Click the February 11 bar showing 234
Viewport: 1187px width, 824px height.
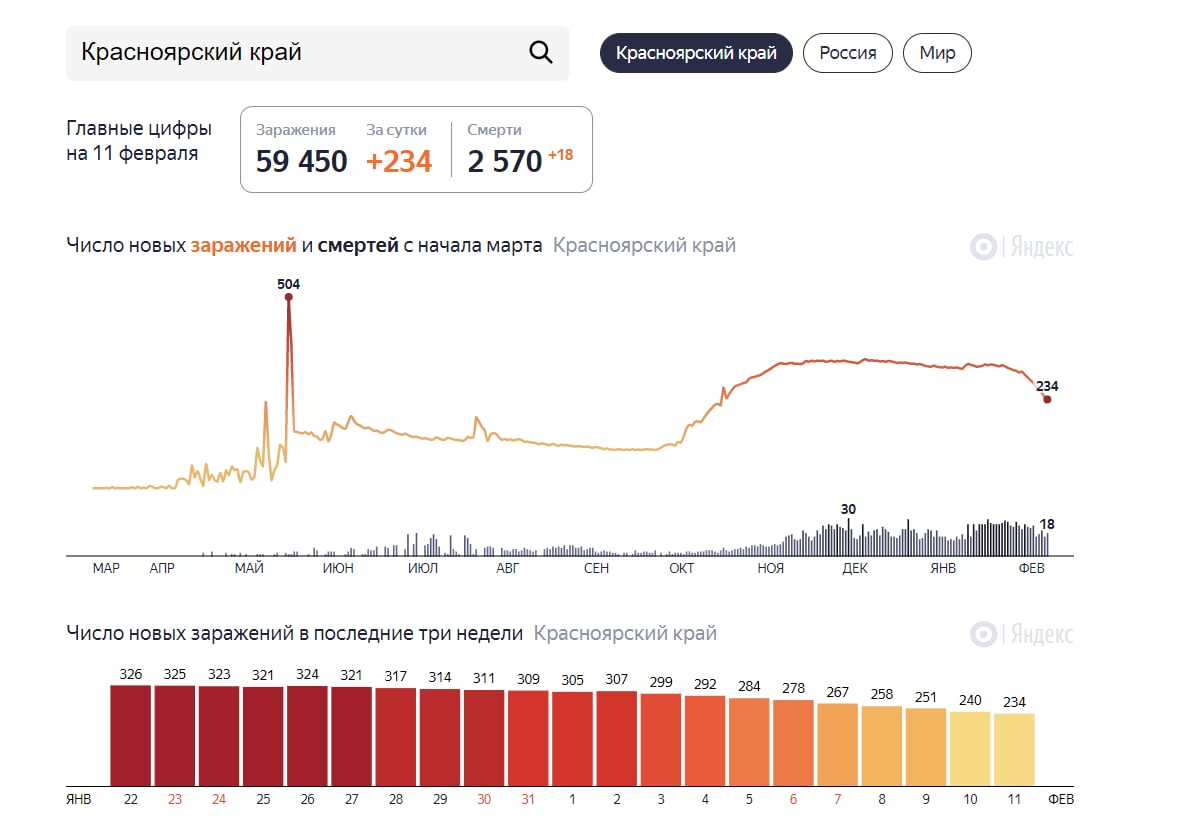(1014, 749)
